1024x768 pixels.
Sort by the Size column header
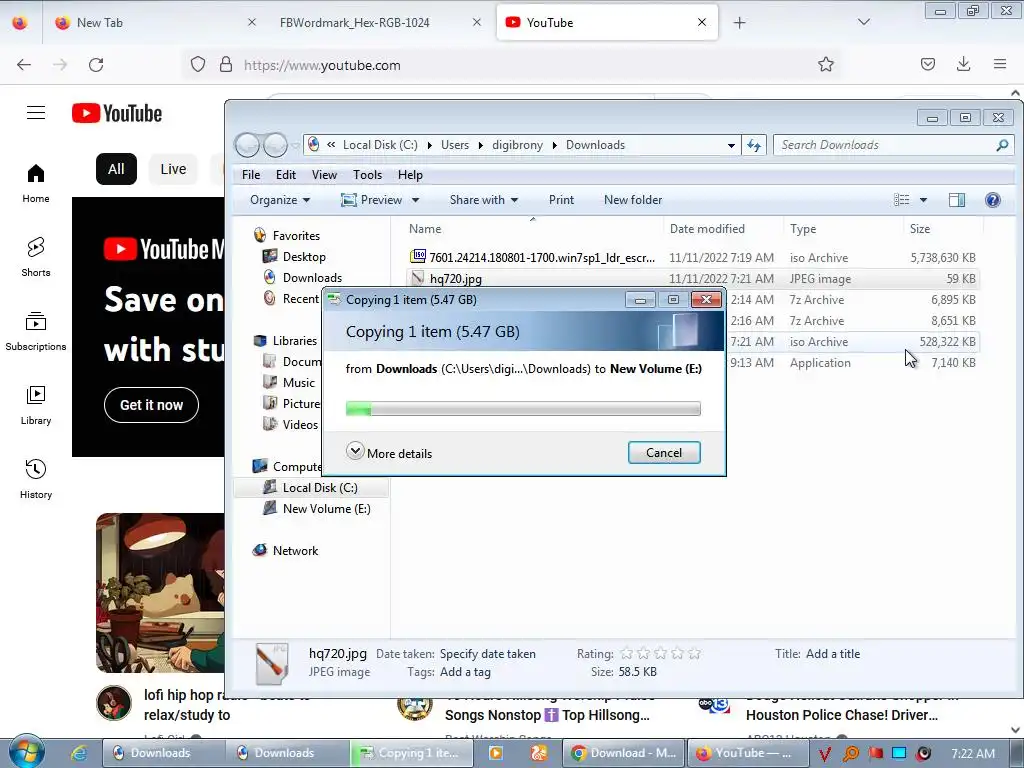coord(920,229)
